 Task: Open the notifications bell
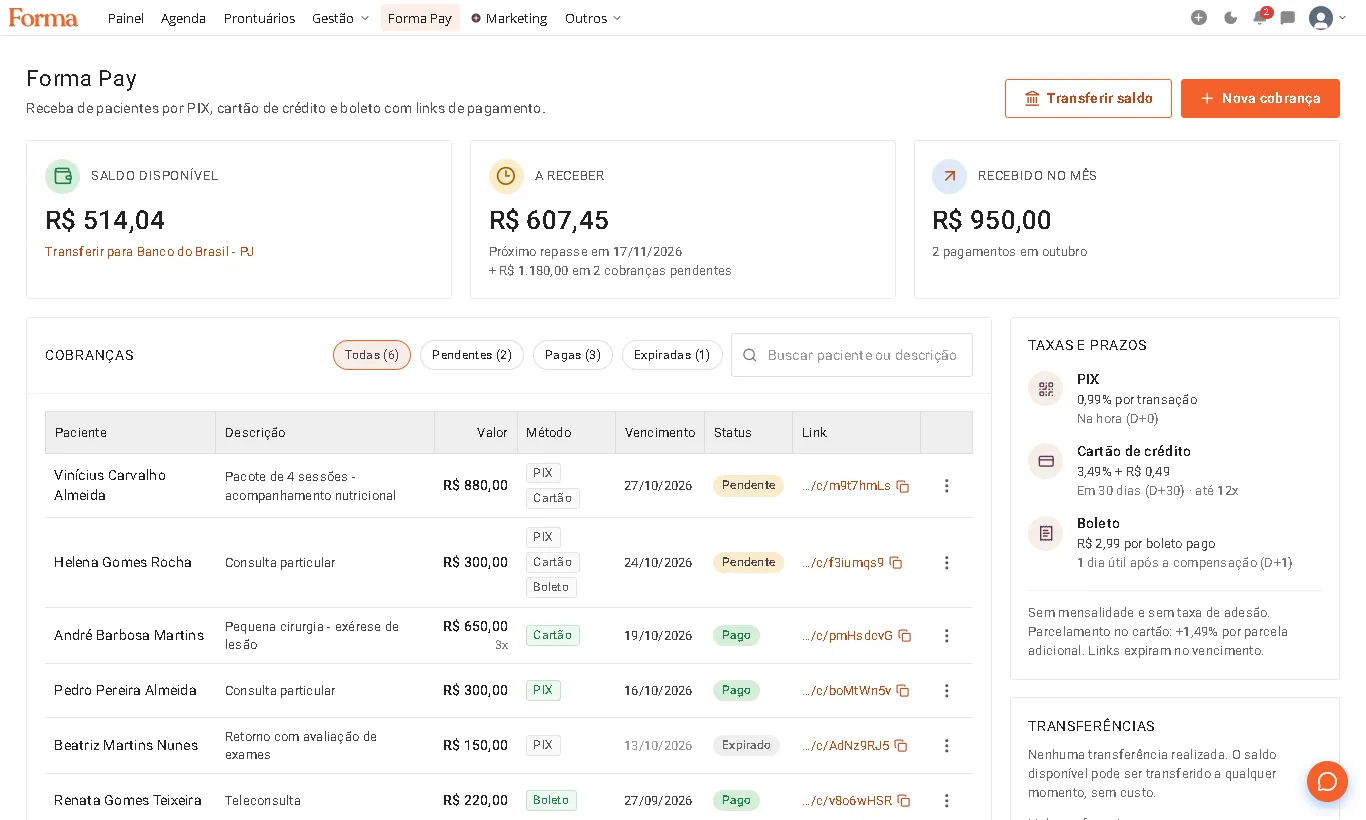pos(1260,18)
